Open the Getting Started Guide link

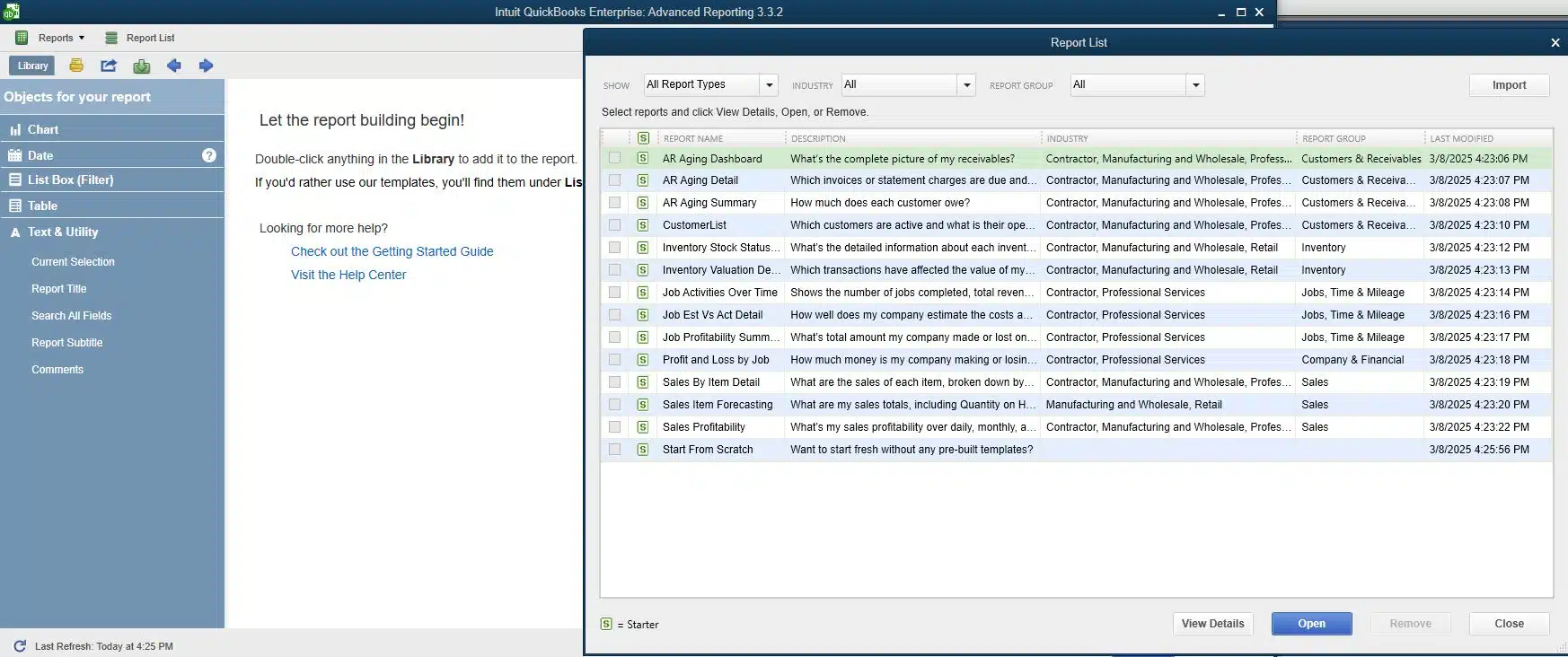pyautogui.click(x=392, y=251)
